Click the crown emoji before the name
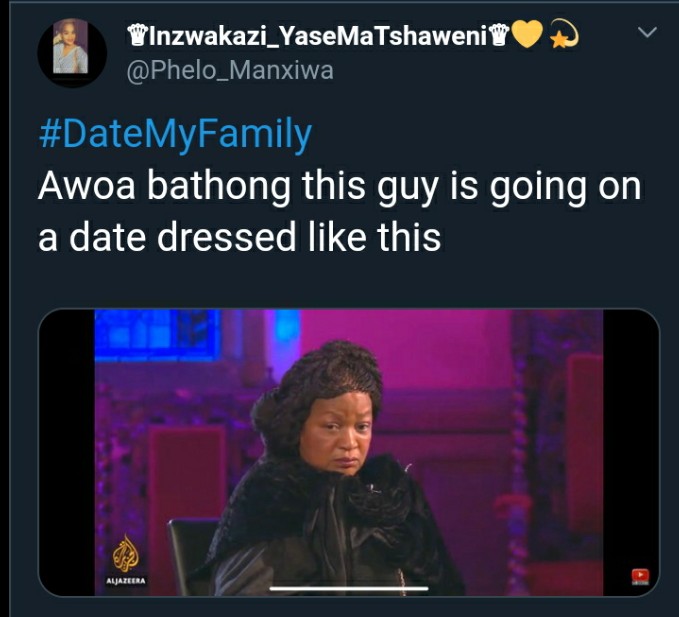This screenshot has height=617, width=679. point(137,36)
